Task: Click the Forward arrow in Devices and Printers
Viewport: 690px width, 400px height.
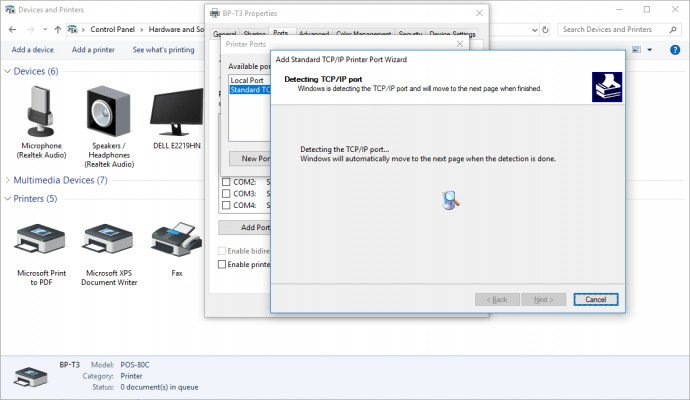Action: (x=30, y=29)
